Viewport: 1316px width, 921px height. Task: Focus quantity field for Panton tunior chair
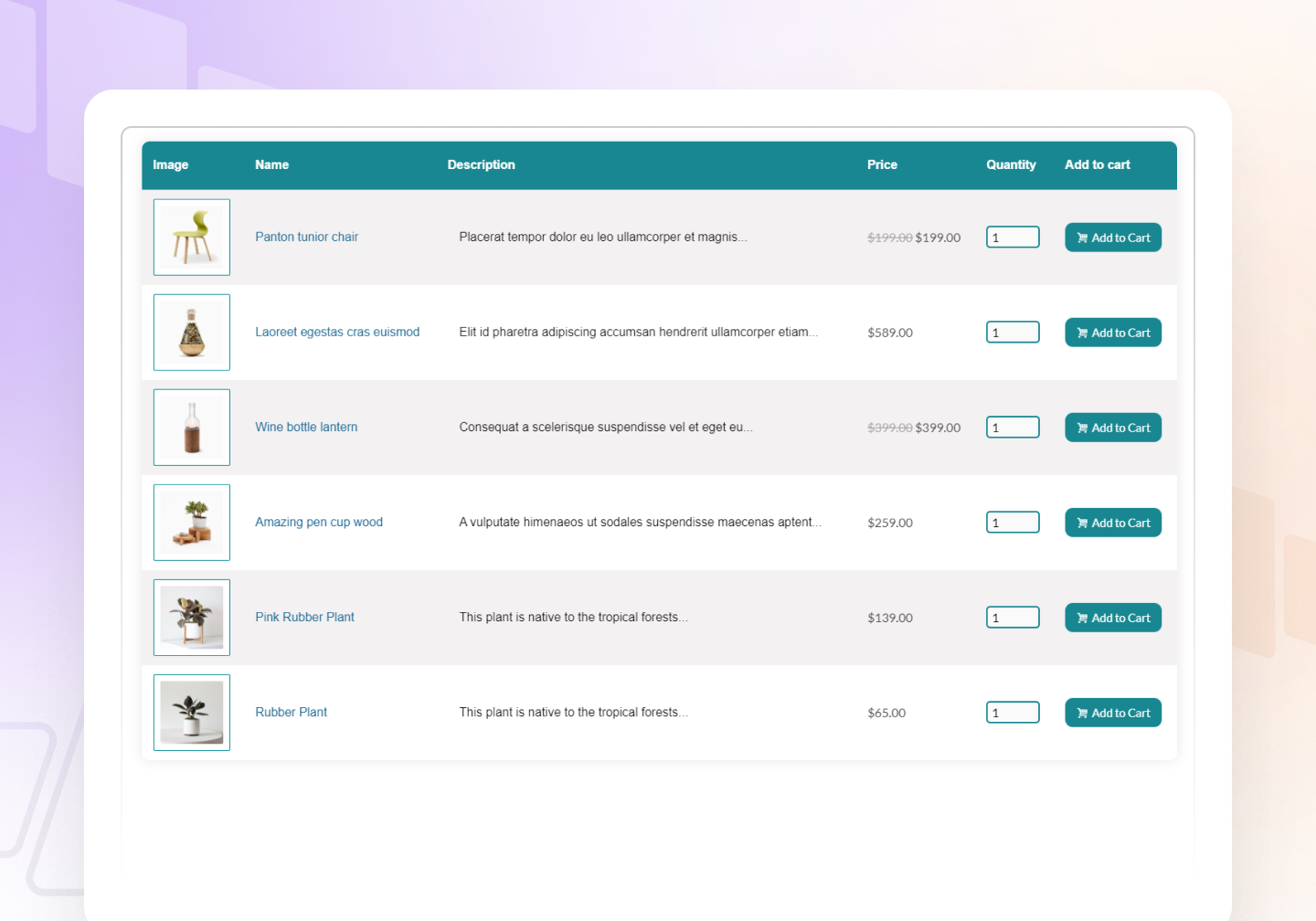[x=1013, y=238]
